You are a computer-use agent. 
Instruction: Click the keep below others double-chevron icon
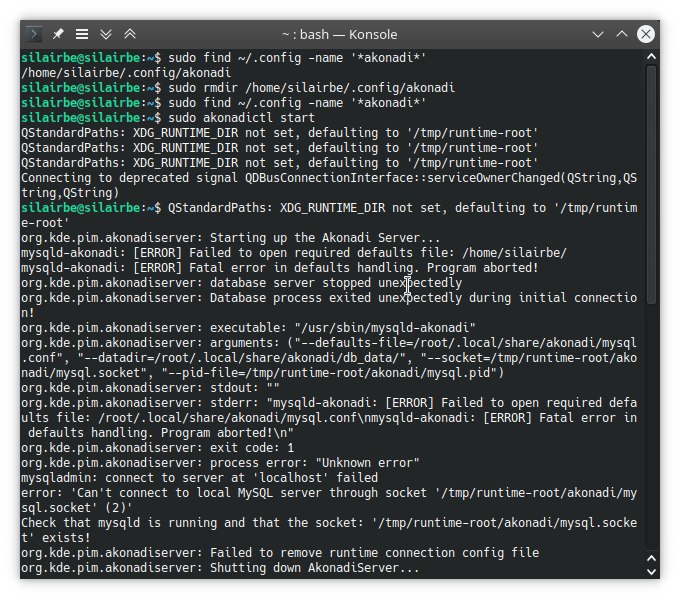(x=106, y=34)
